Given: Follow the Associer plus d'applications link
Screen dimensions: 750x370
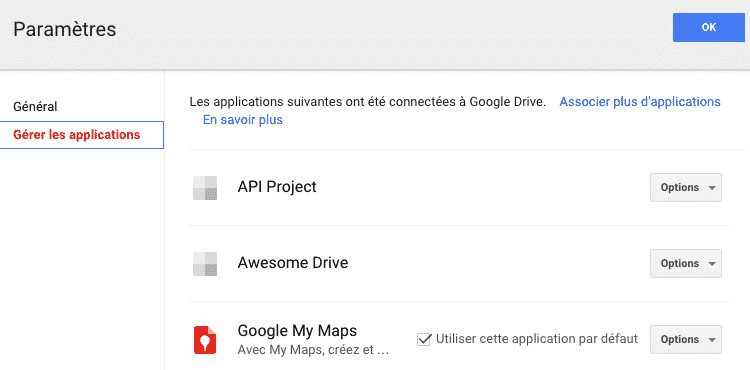Looking at the screenshot, I should point(640,102).
